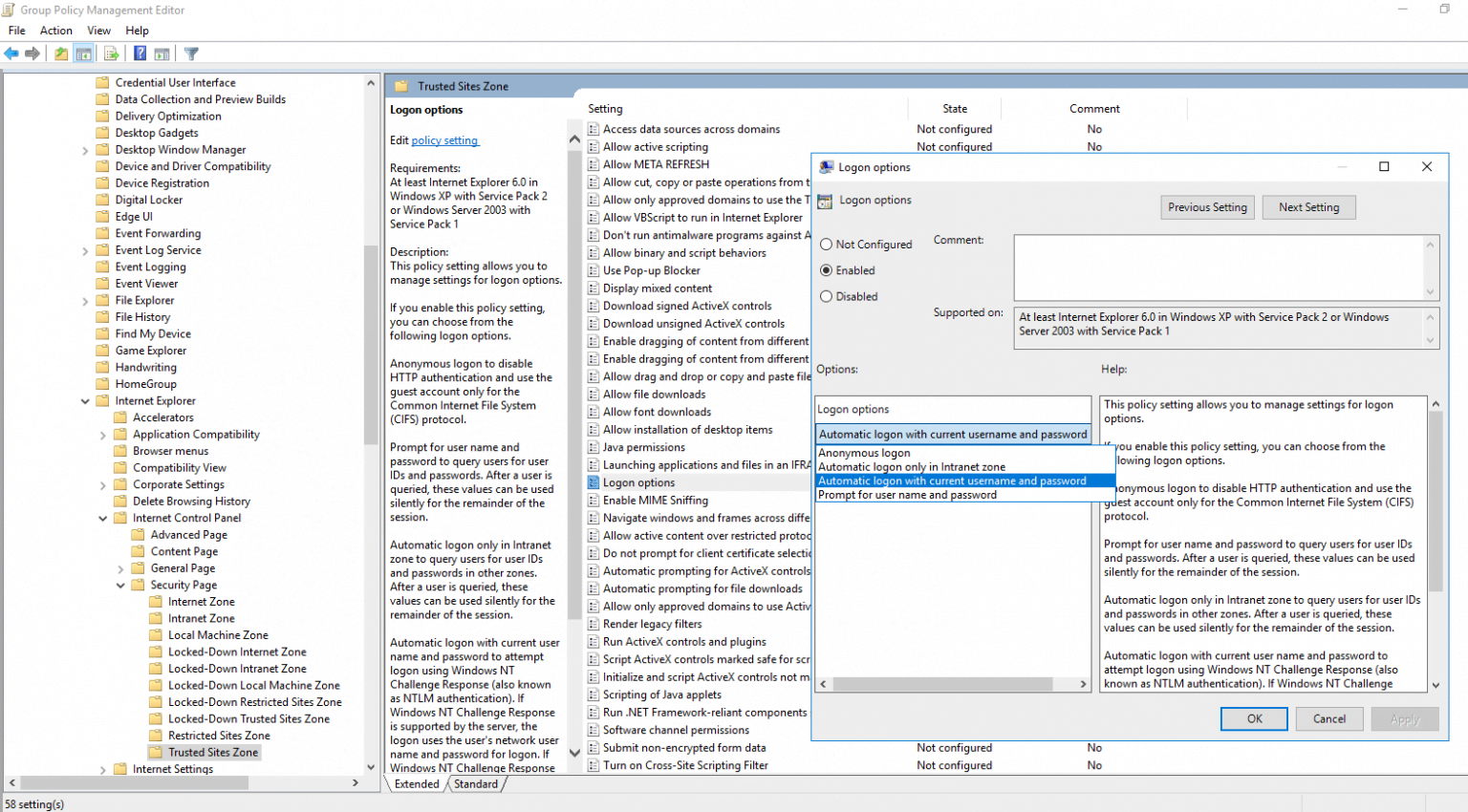Click the Export List toolbar icon
This screenshot has width=1468, height=812.
point(112,53)
